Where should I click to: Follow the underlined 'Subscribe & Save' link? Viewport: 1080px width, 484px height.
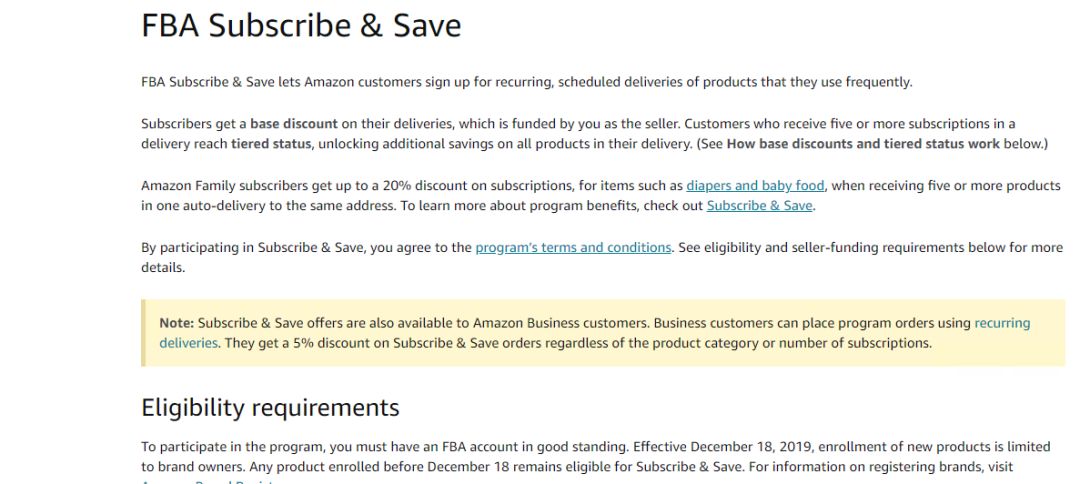click(x=760, y=206)
